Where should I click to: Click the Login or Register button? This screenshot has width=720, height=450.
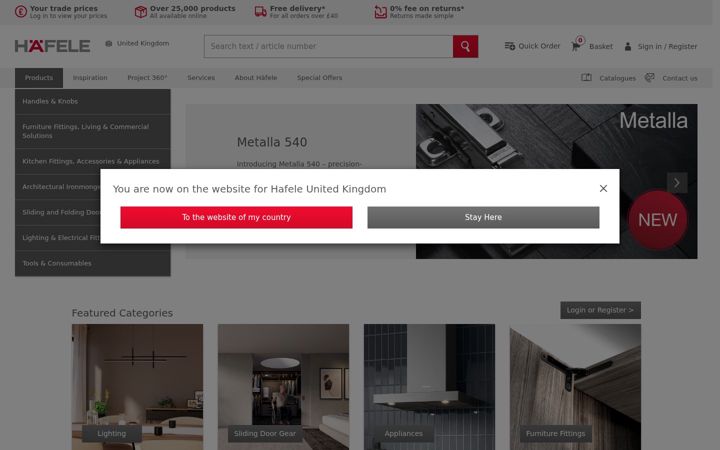(600, 310)
